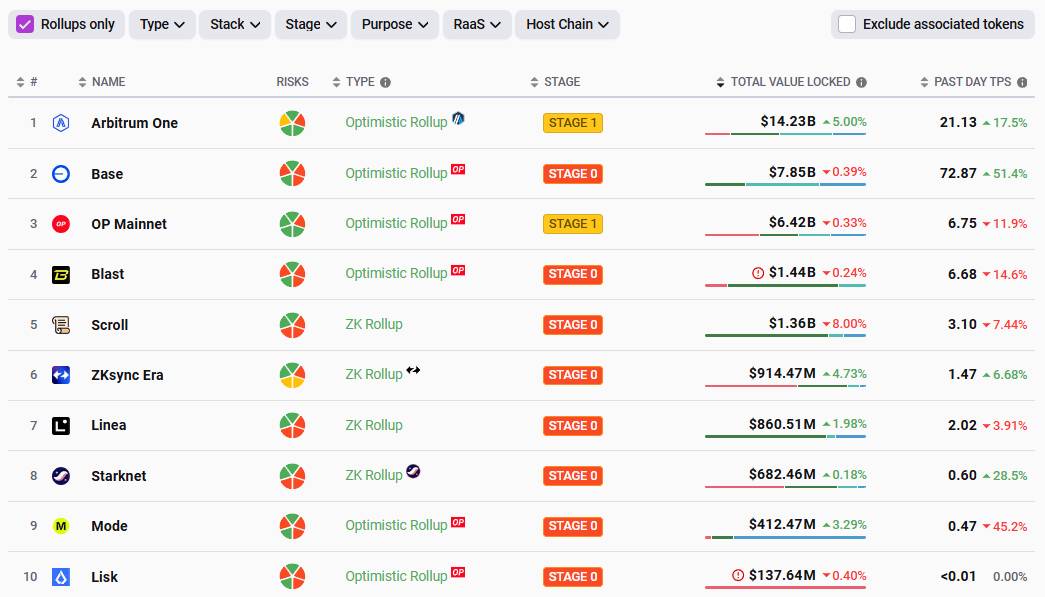
Task: Click Optimistic Rollup type in Blast row
Action: point(396,274)
